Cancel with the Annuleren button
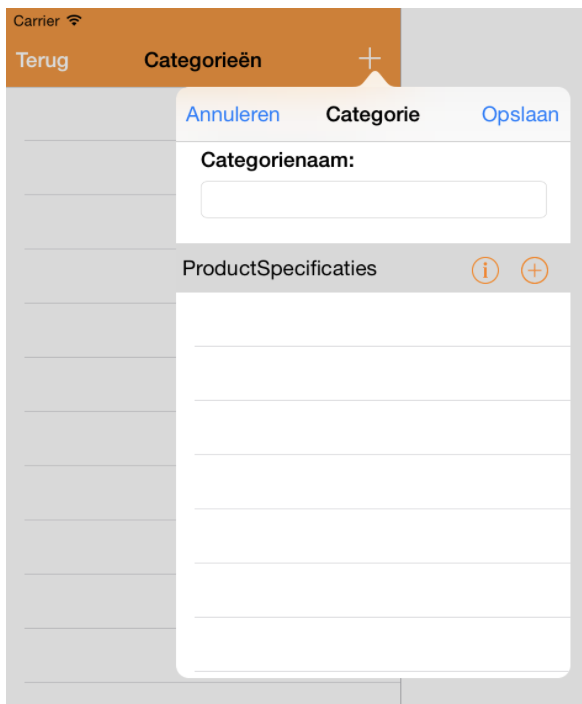Viewport: 582px width, 704px height. [x=233, y=114]
